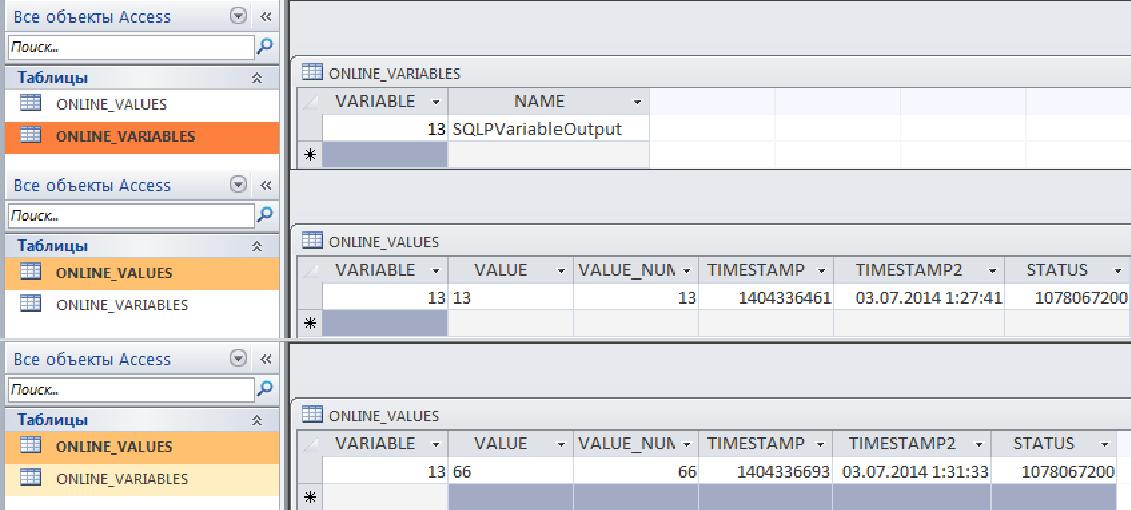Click the ONLINE_VARIABLES document tab title

tap(394, 73)
